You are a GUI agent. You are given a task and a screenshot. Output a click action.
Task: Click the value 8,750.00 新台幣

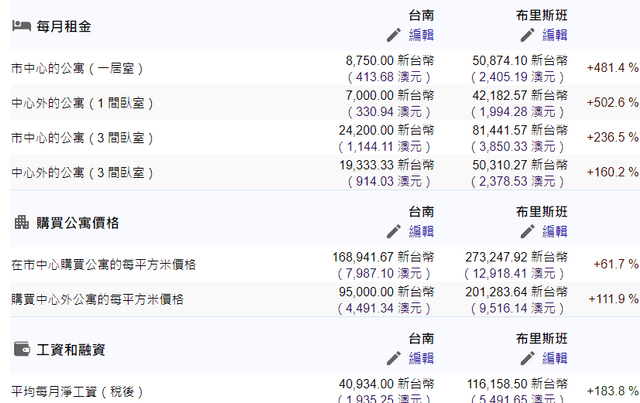click(x=390, y=60)
